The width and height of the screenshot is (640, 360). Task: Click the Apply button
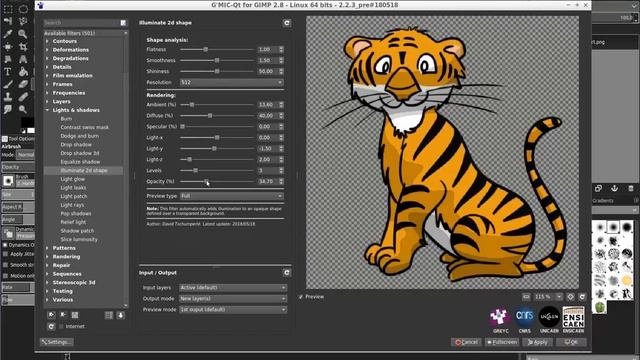click(538, 342)
